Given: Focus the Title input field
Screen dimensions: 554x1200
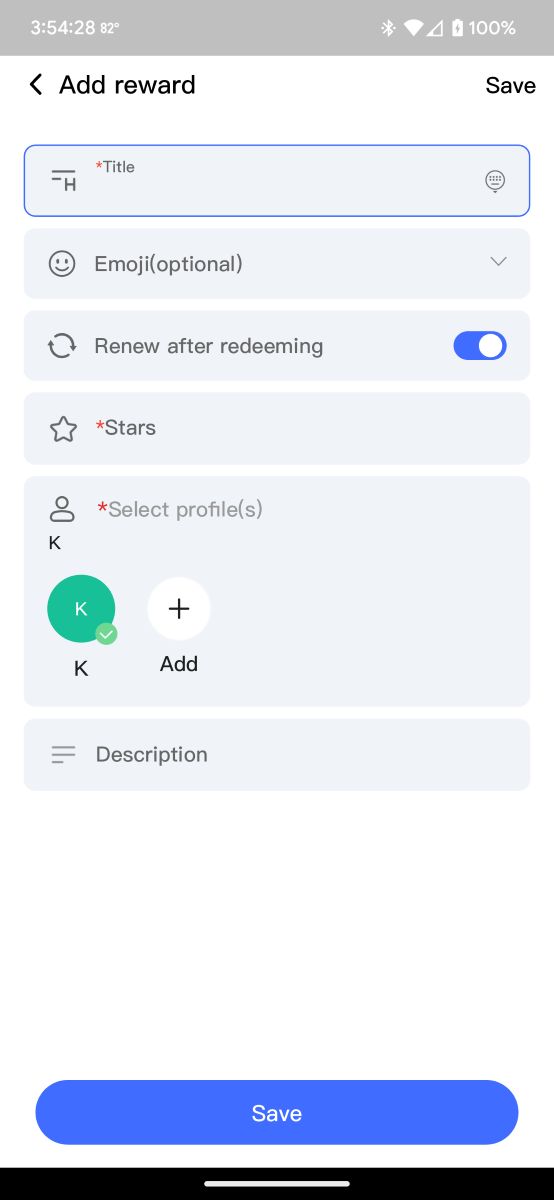Looking at the screenshot, I should 277,181.
